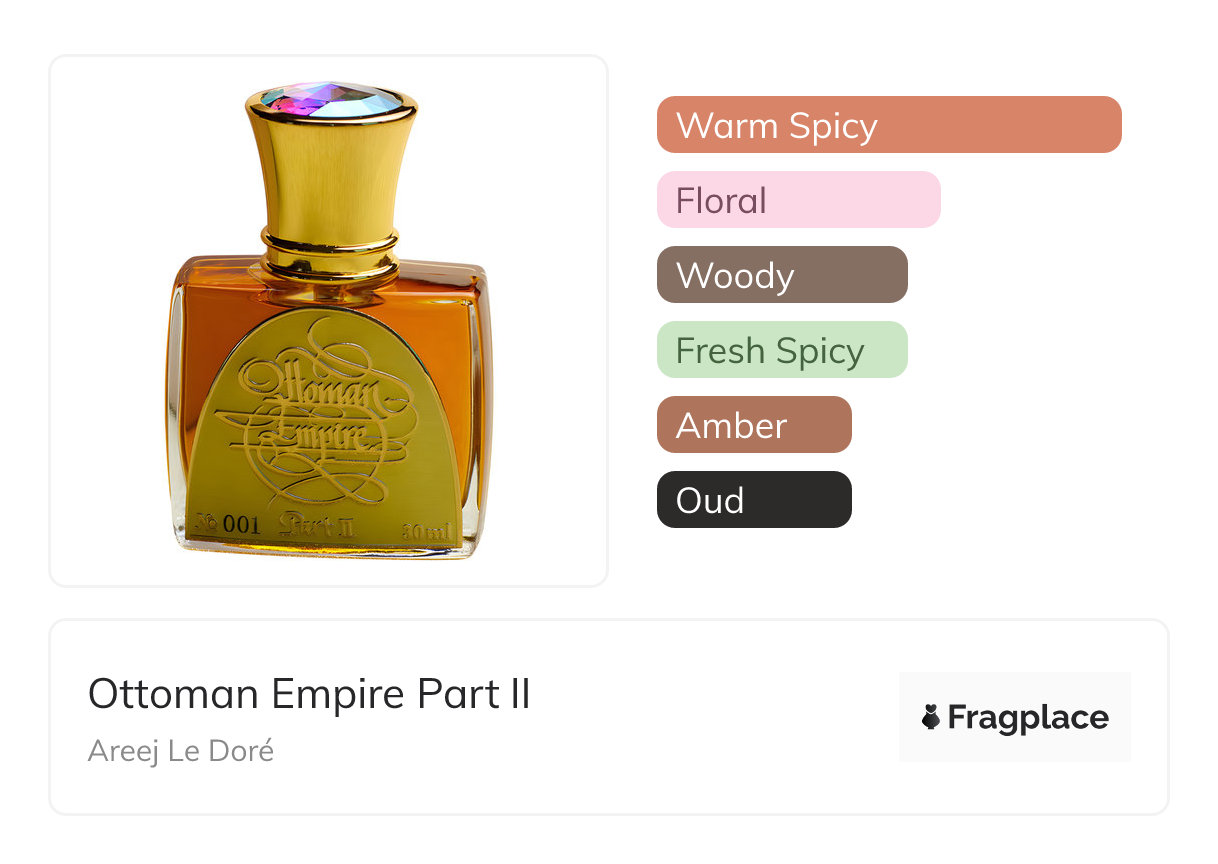1218x864 pixels.
Task: Open the Areej Le Doré brand link
Action: pos(181,751)
